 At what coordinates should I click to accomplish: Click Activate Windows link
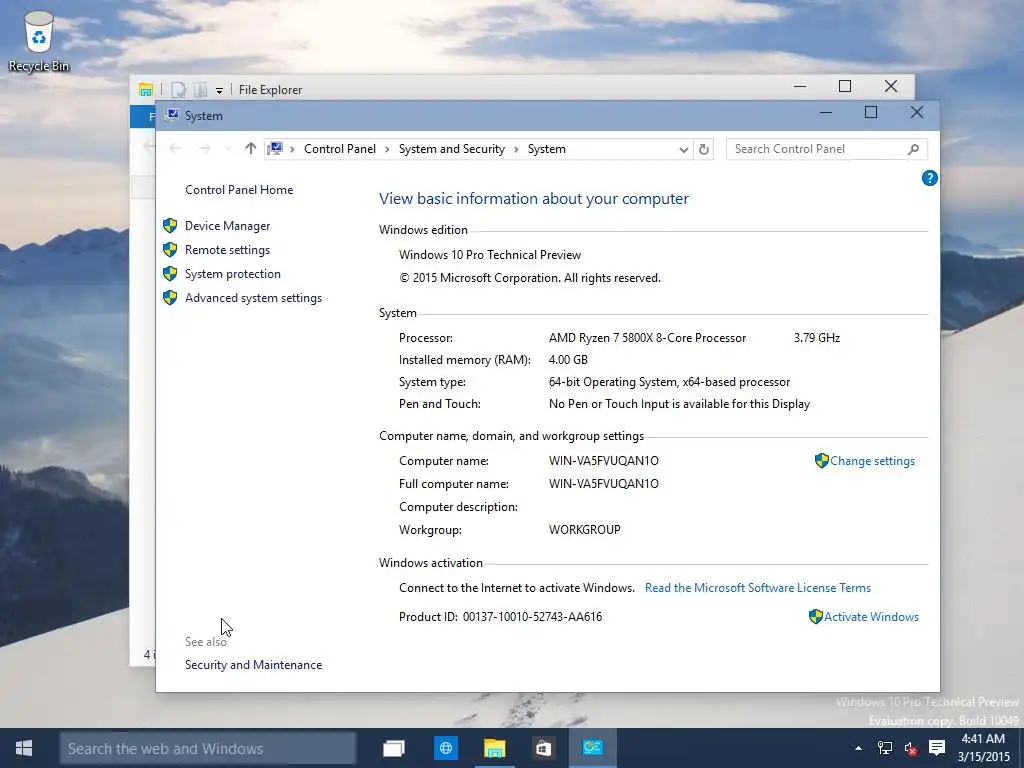point(871,616)
